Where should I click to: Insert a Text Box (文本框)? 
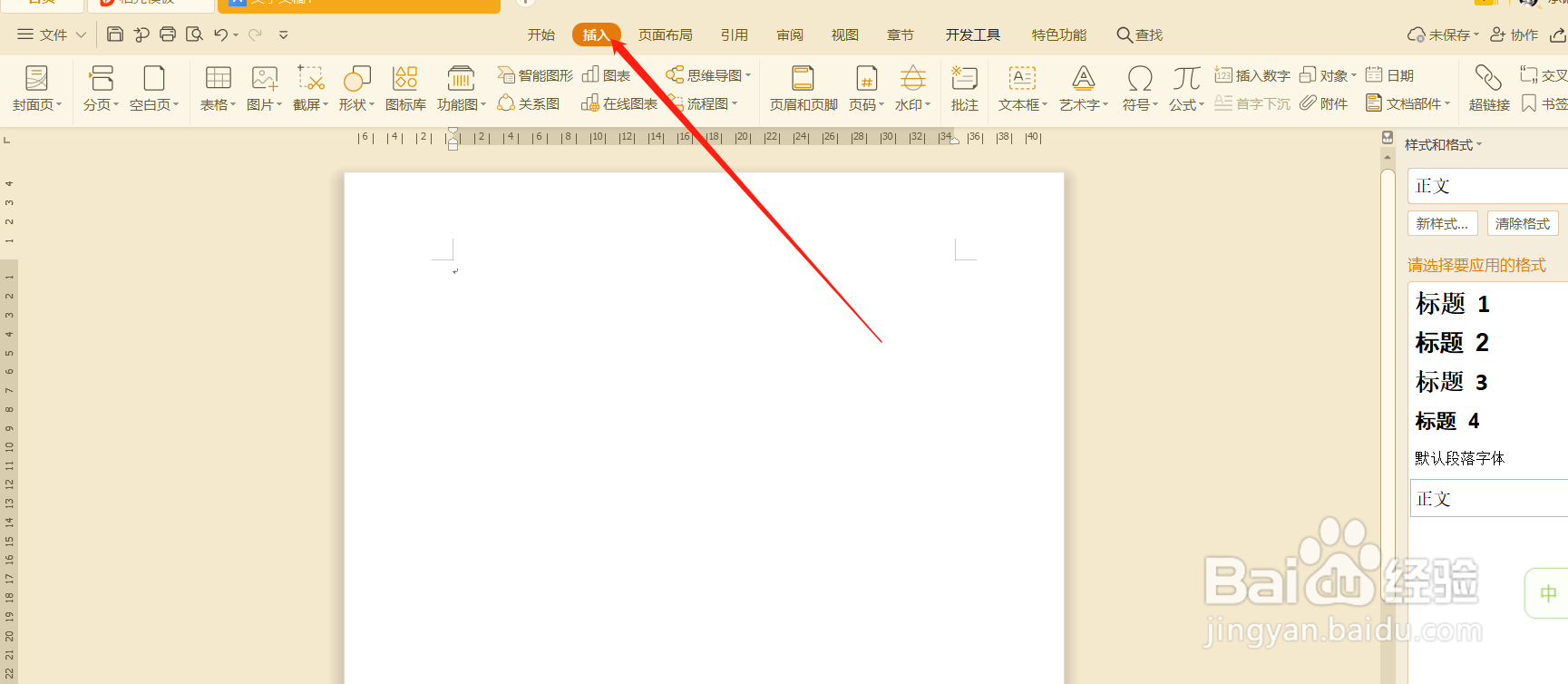[1022, 89]
